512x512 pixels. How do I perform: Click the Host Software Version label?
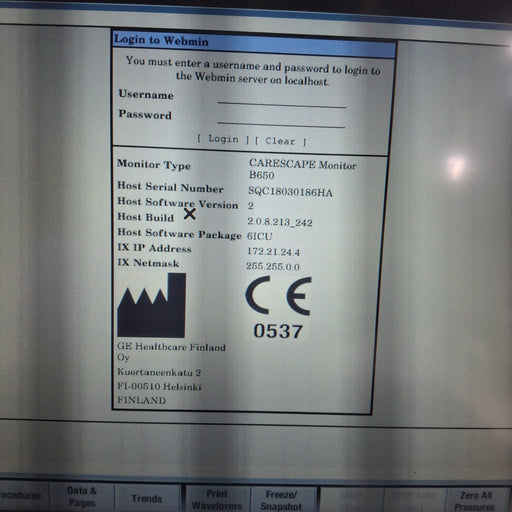[178, 203]
